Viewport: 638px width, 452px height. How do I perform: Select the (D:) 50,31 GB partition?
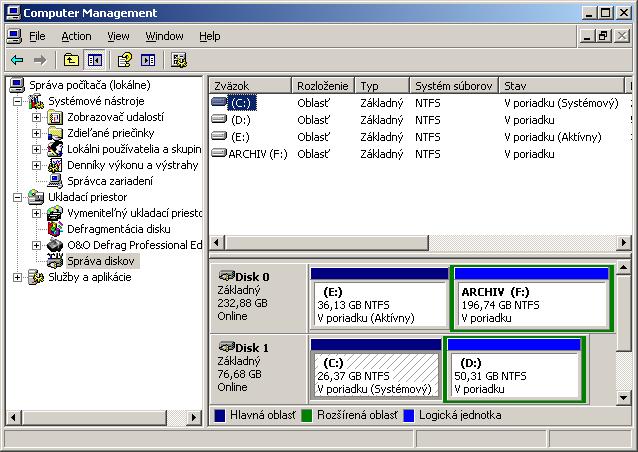(x=514, y=369)
